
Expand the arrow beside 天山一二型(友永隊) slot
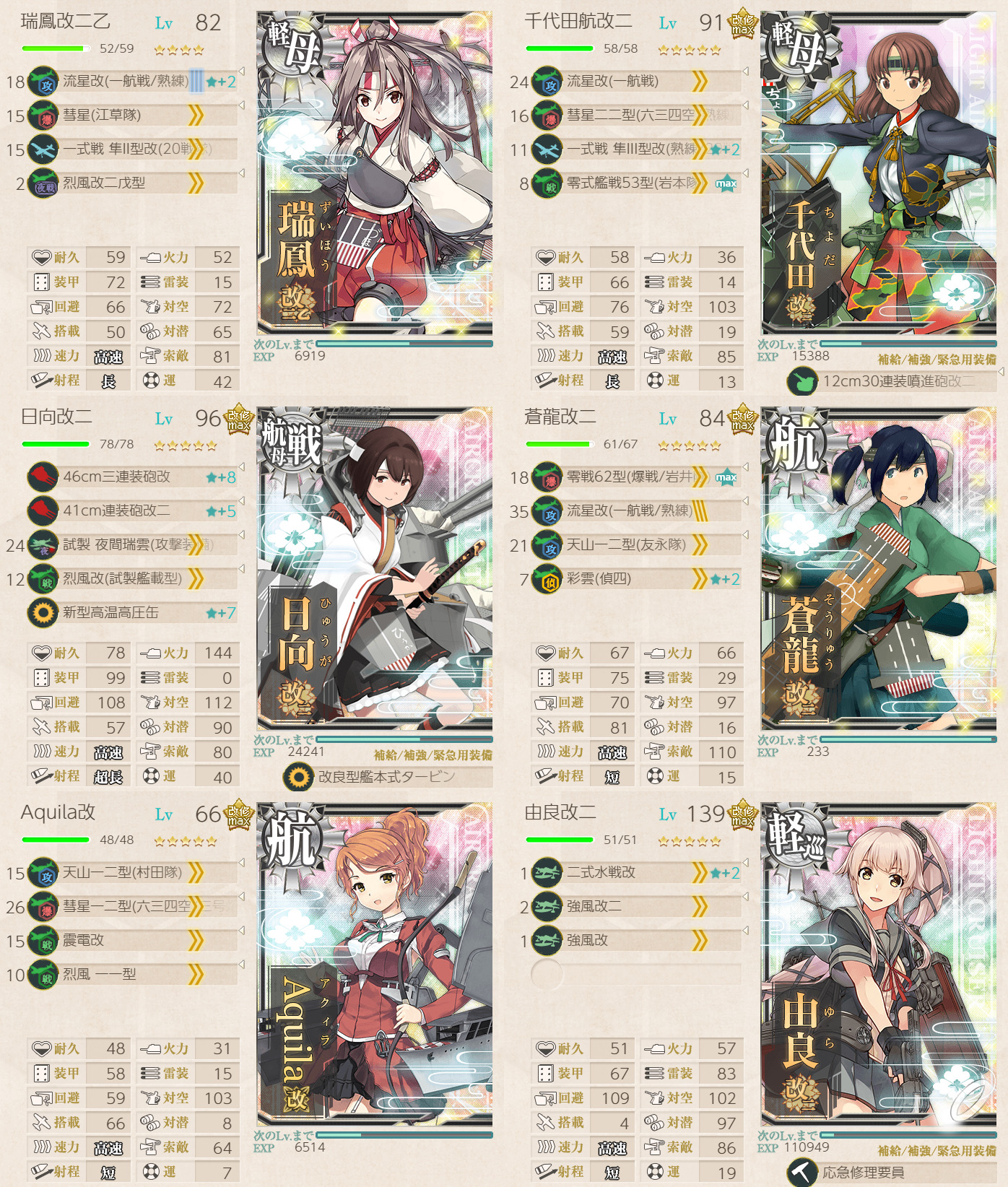745,535
